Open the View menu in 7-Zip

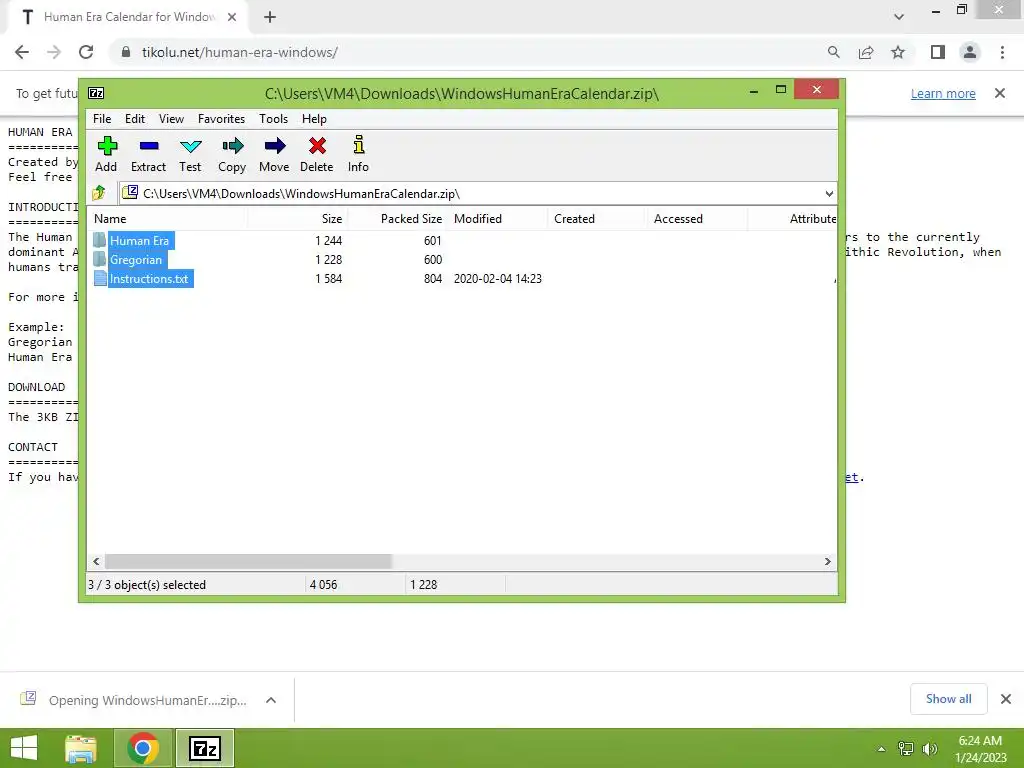pyautogui.click(x=171, y=119)
